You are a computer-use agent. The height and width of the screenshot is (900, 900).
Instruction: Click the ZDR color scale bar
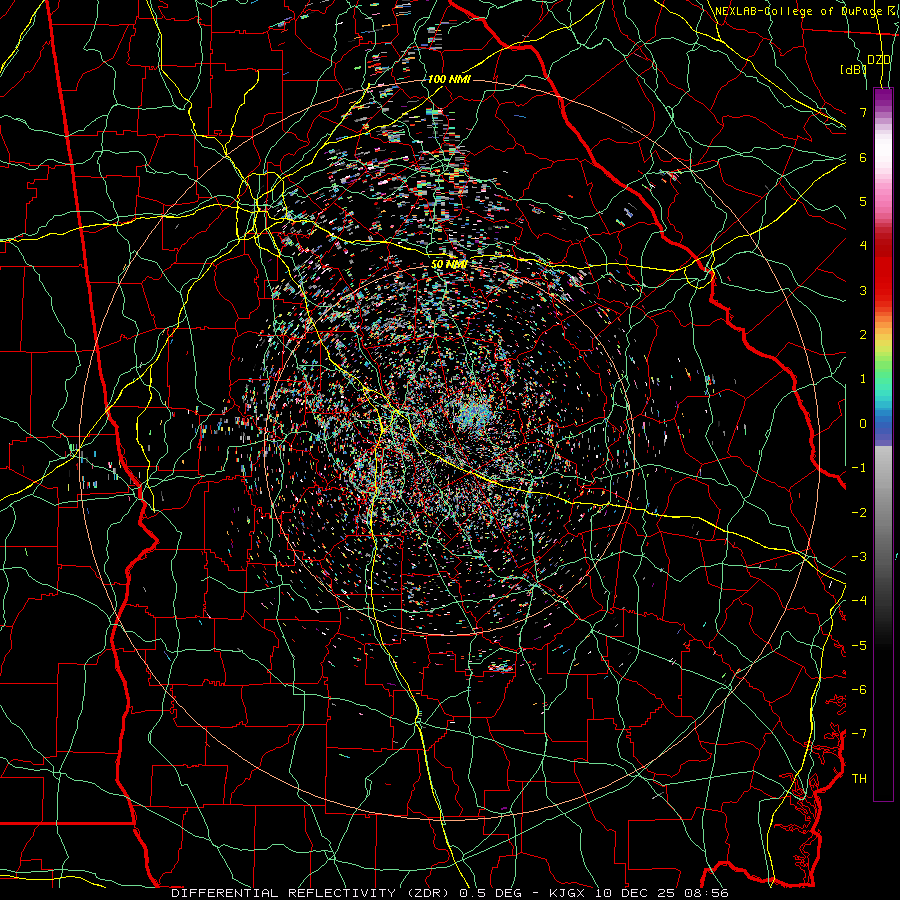[x=883, y=444]
